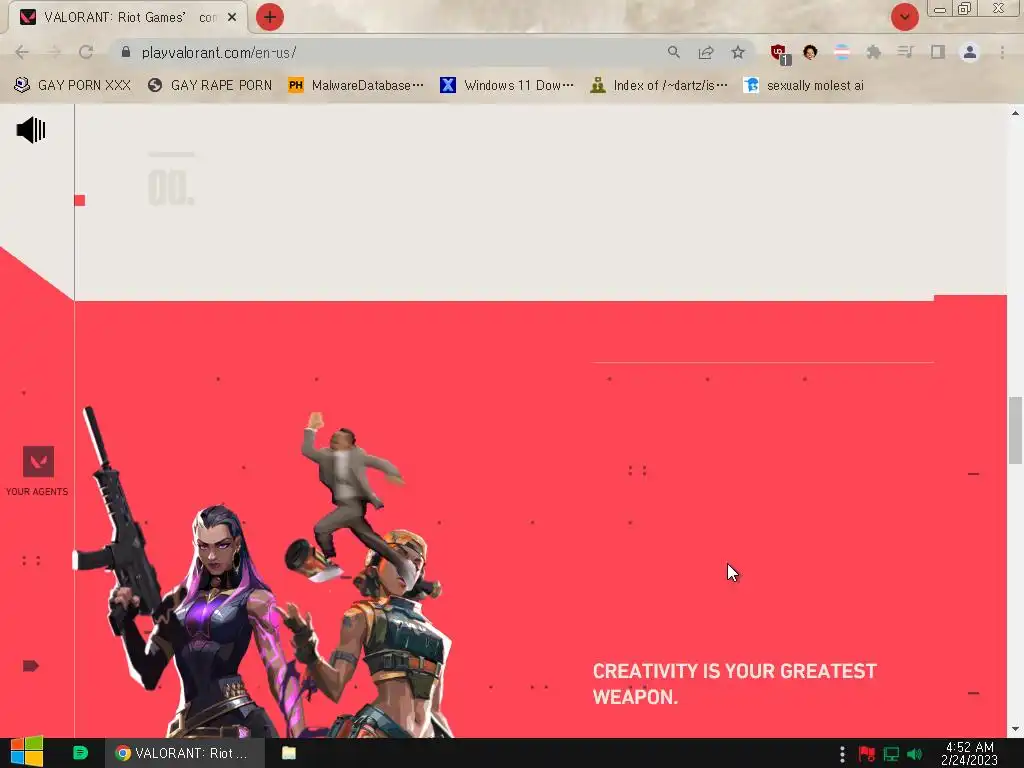Expand the system tray overflow dots

[842, 754]
